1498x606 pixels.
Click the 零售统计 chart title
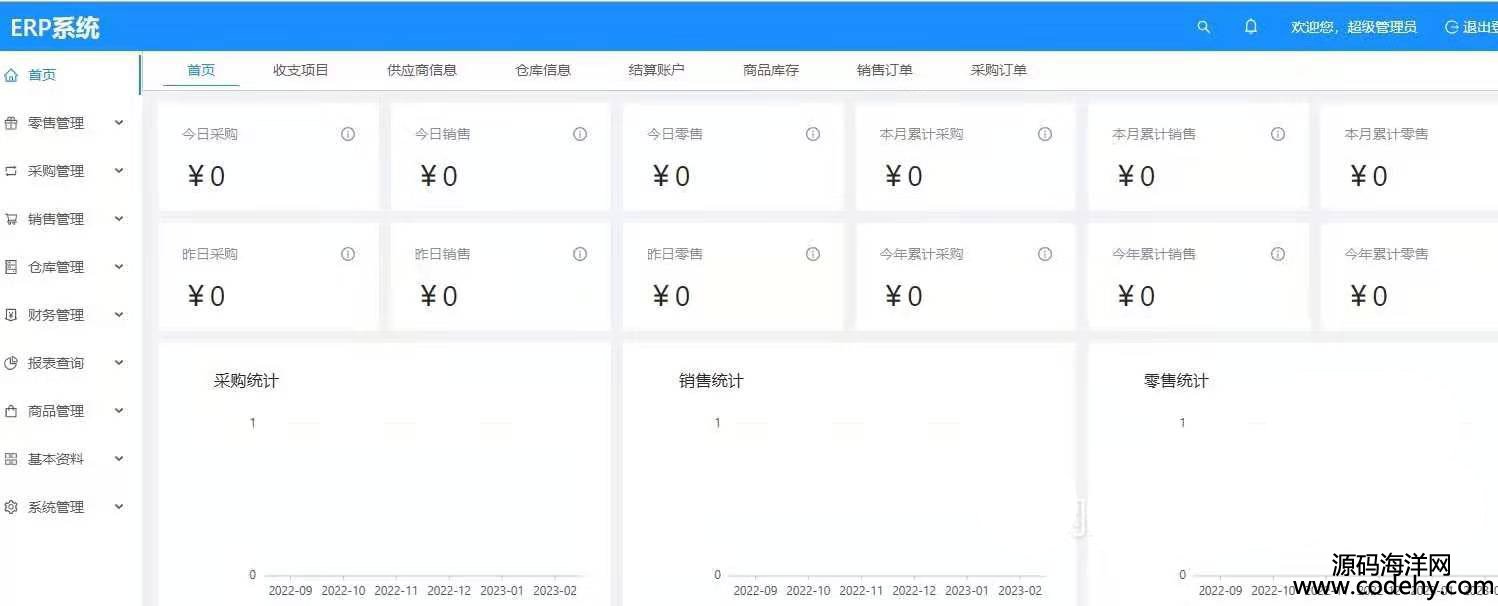pyautogui.click(x=1176, y=381)
